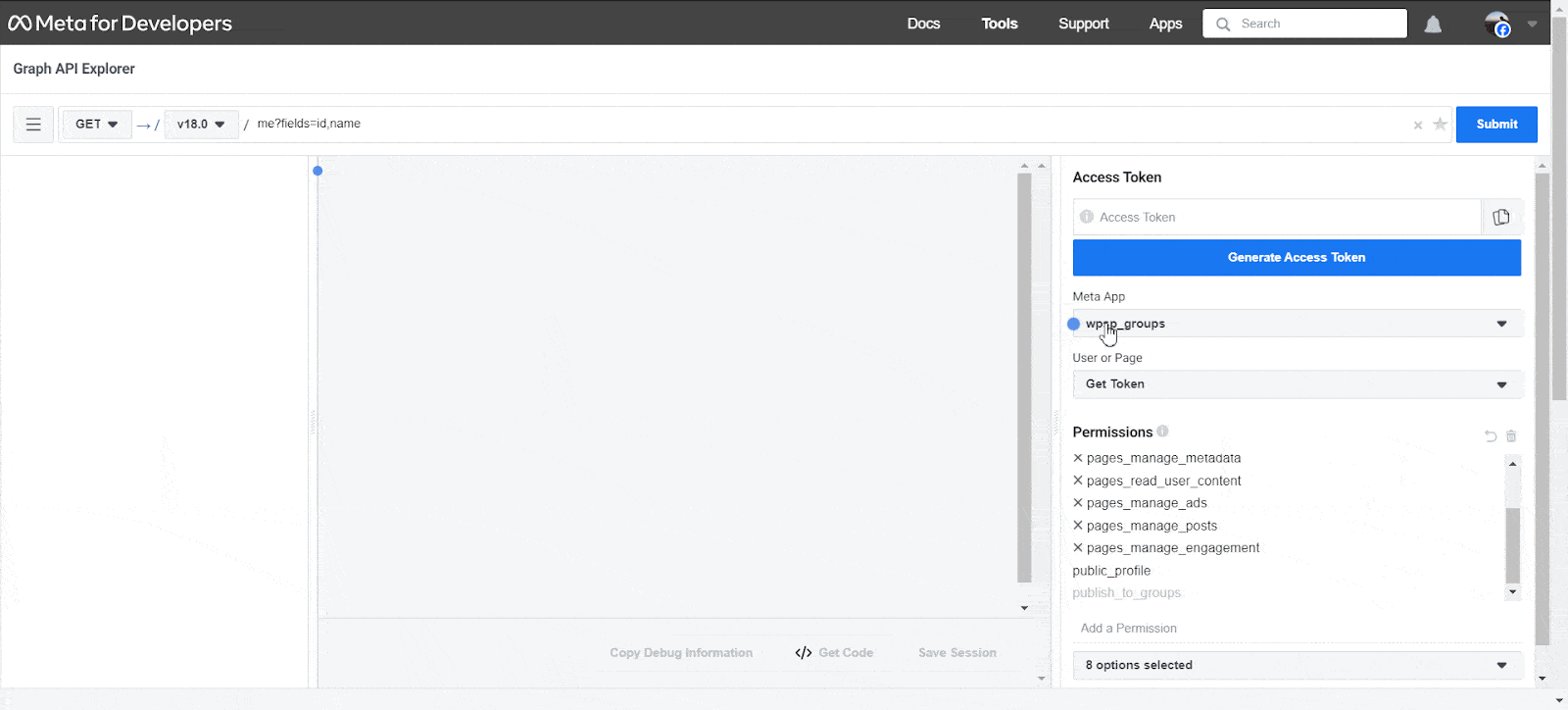Viewport: 1568px width, 710px height.
Task: Click the Get Code button
Action: [x=834, y=652]
